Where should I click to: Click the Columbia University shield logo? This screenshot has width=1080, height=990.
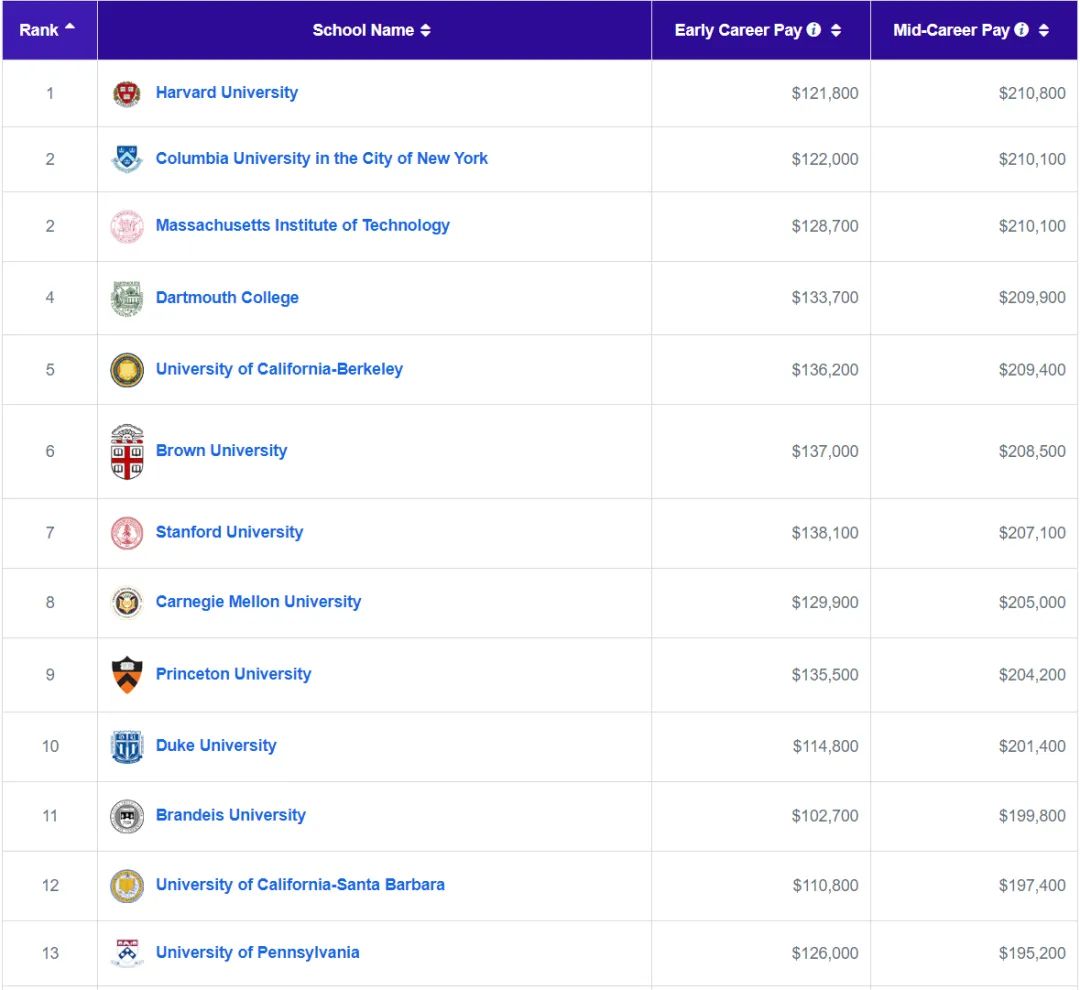127,159
